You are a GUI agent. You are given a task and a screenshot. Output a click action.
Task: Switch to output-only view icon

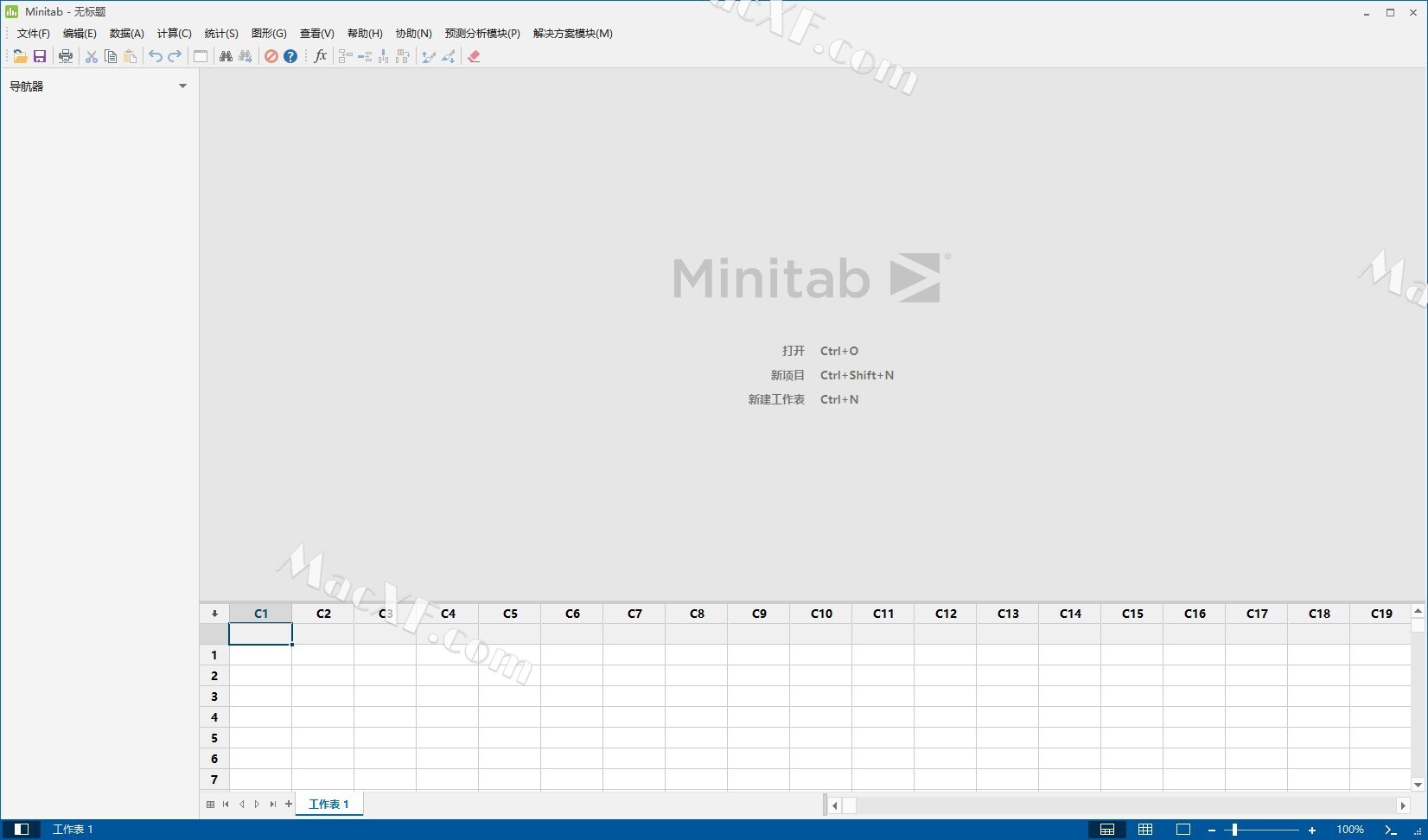(1183, 830)
